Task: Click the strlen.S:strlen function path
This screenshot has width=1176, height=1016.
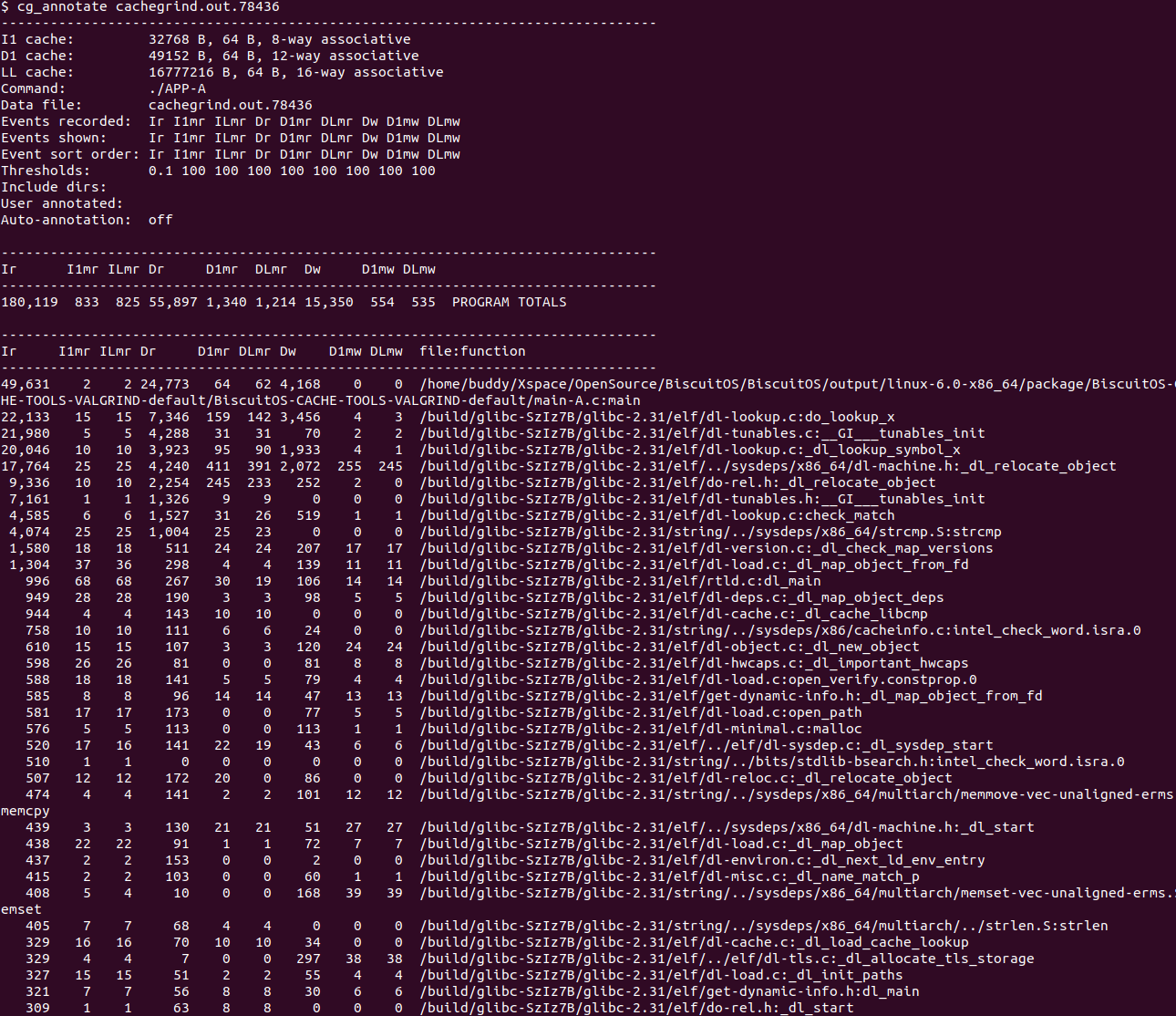Action: [763, 926]
